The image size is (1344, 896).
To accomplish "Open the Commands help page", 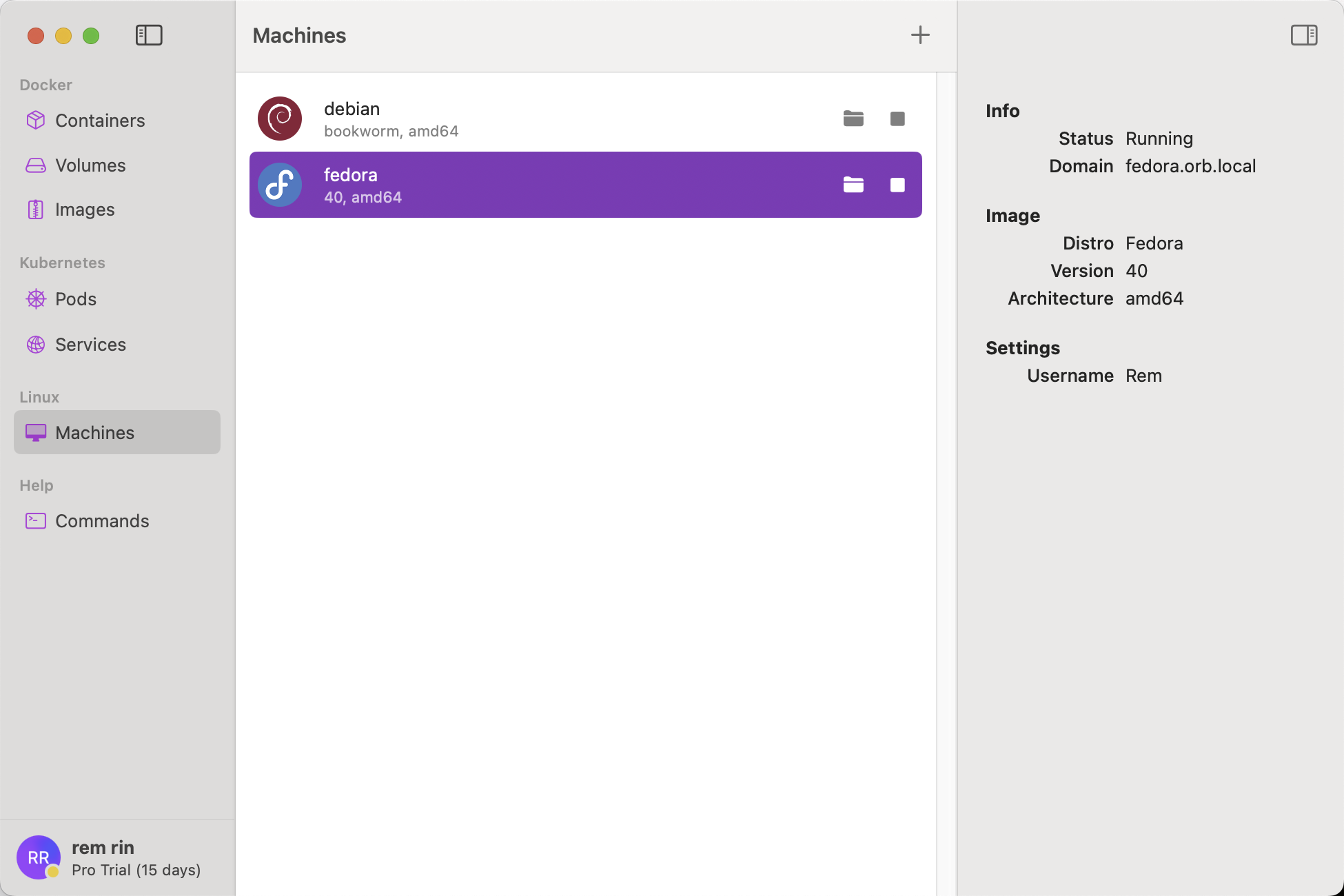I will (117, 521).
